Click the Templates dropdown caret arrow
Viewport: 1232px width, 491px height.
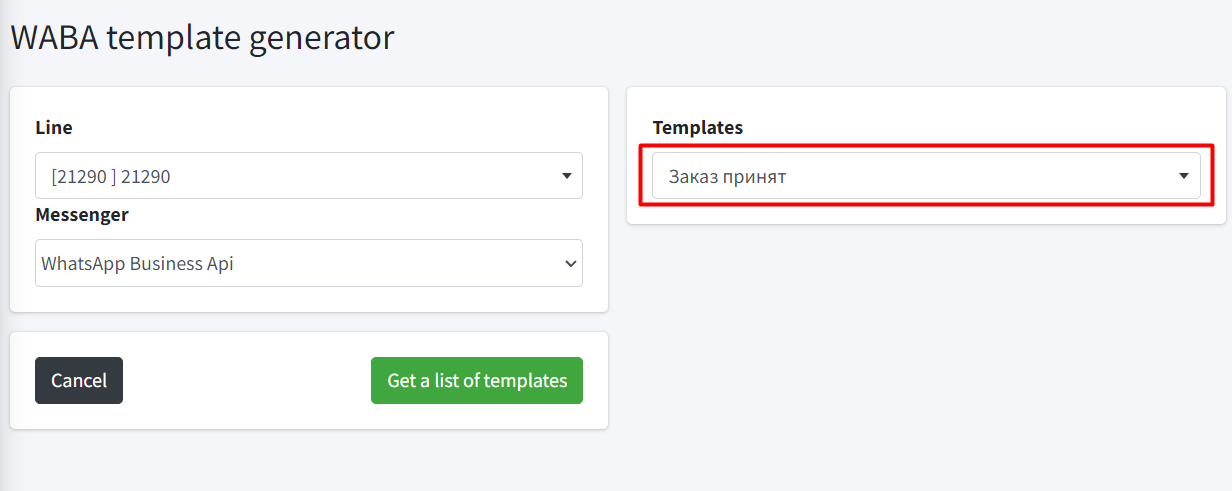click(x=1184, y=176)
